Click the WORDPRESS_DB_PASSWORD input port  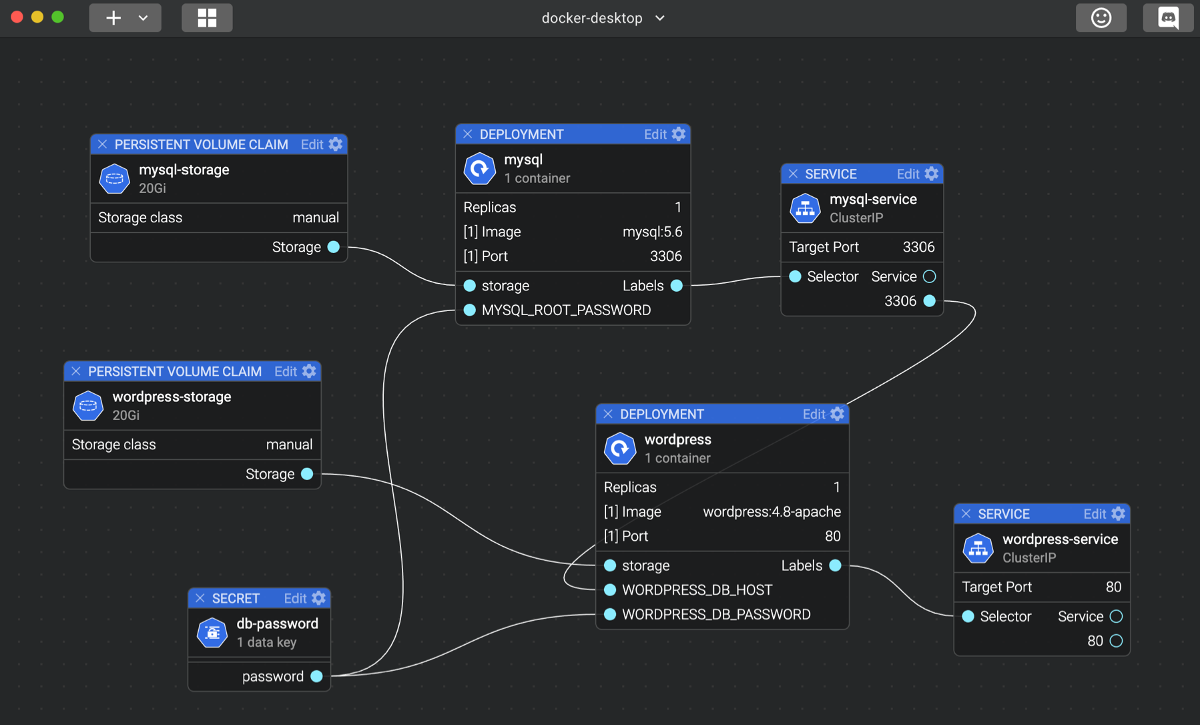[610, 615]
